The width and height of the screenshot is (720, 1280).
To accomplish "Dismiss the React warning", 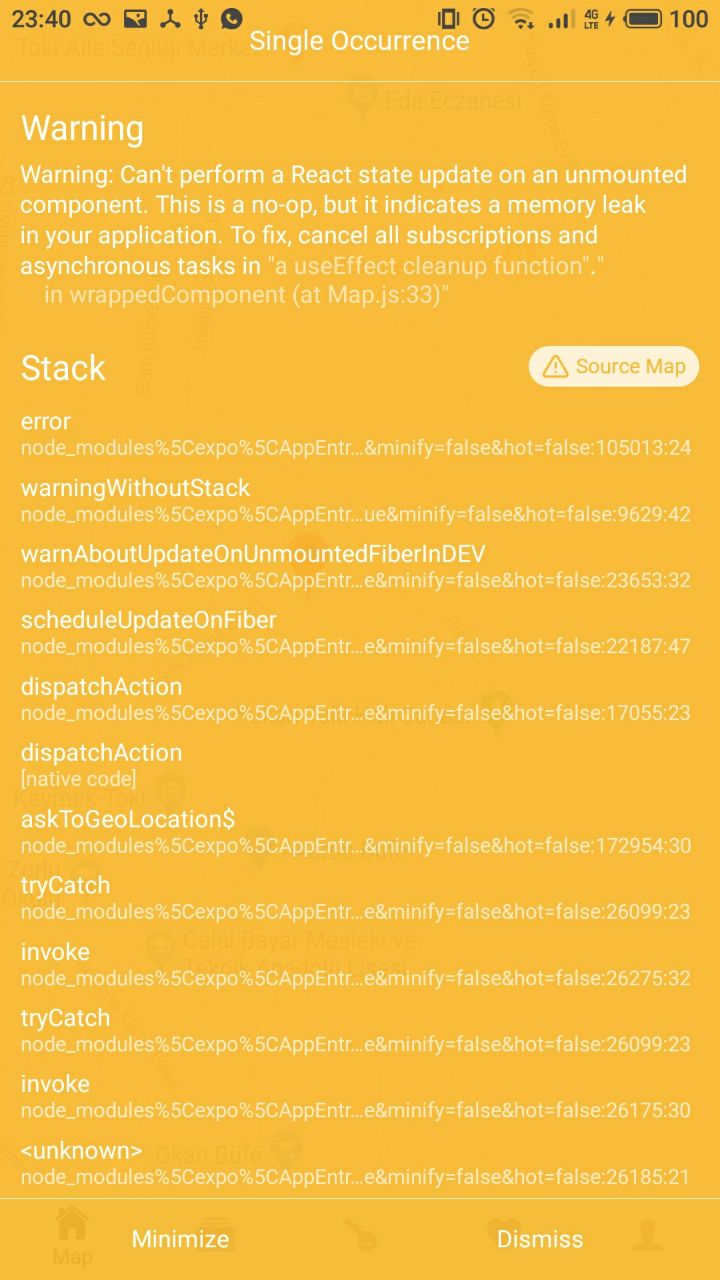I will 540,1239.
